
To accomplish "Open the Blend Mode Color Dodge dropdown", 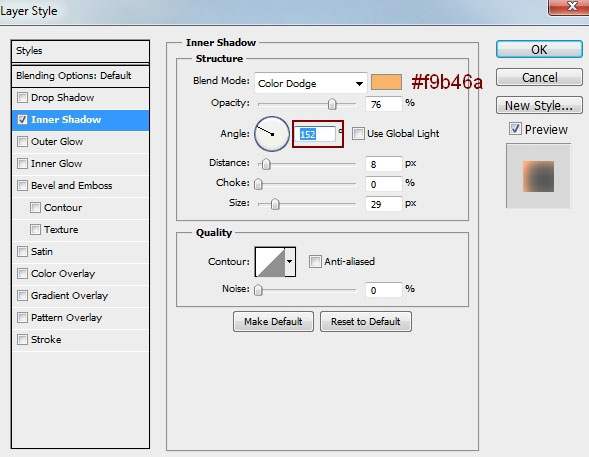I will click(x=311, y=83).
